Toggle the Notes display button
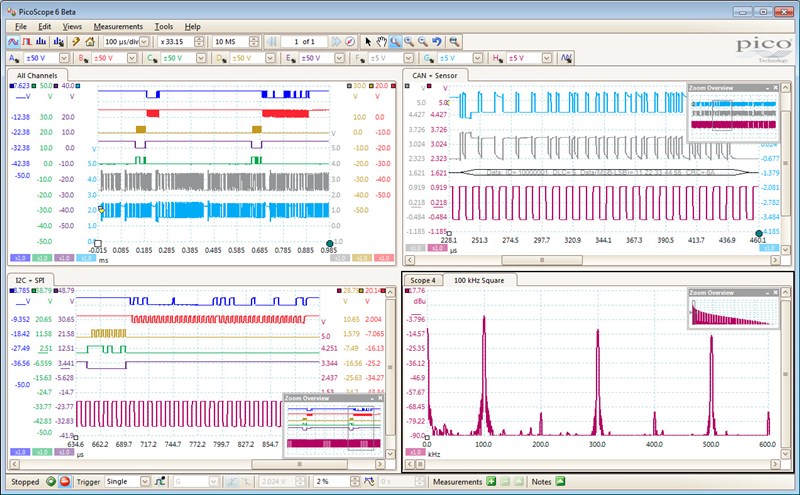This screenshot has height=495, width=800. tap(558, 482)
